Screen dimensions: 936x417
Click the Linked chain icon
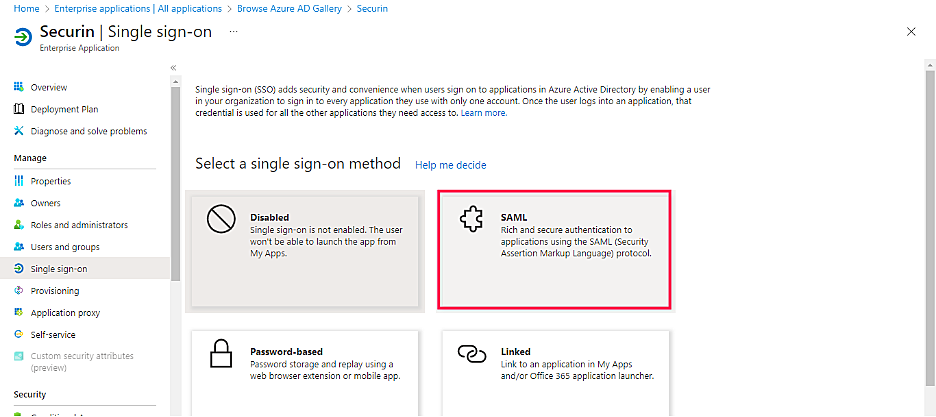[472, 353]
